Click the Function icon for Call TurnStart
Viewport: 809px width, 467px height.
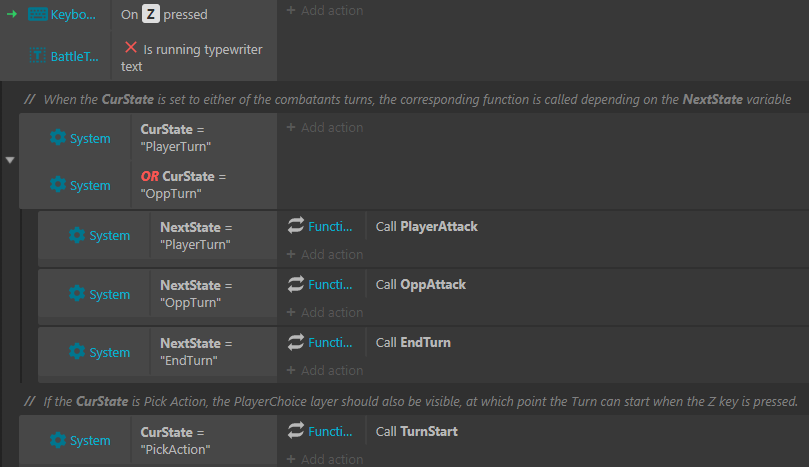[296, 430]
